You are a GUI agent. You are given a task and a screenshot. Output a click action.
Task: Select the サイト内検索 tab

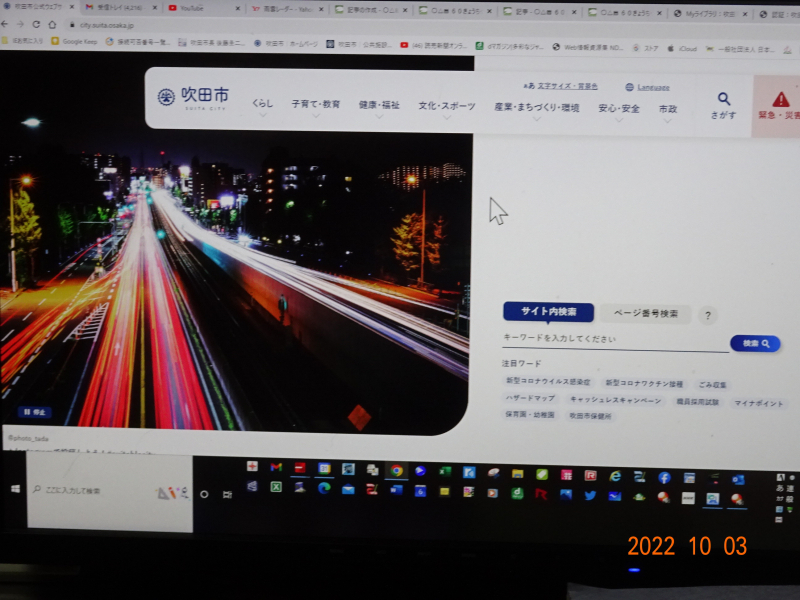click(548, 312)
